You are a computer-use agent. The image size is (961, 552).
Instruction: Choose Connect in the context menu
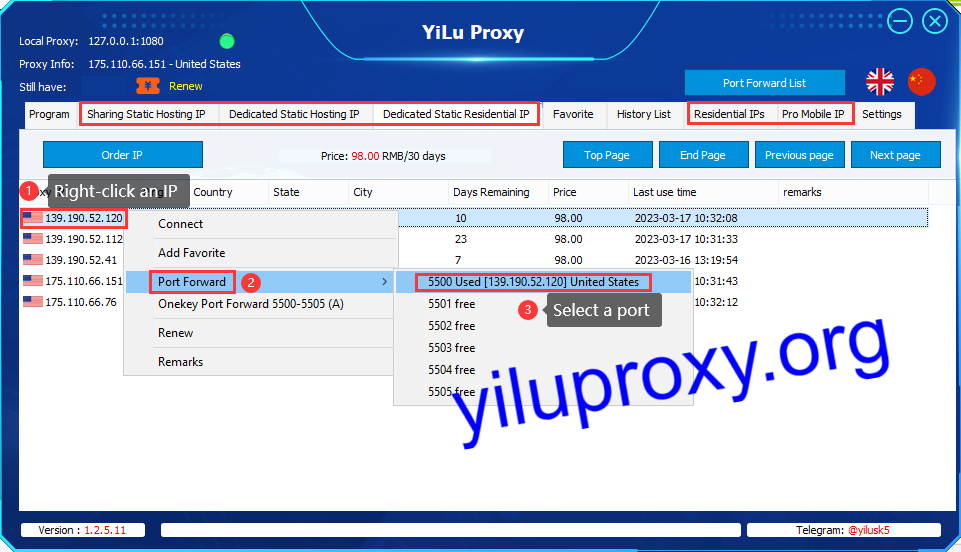tap(261, 224)
